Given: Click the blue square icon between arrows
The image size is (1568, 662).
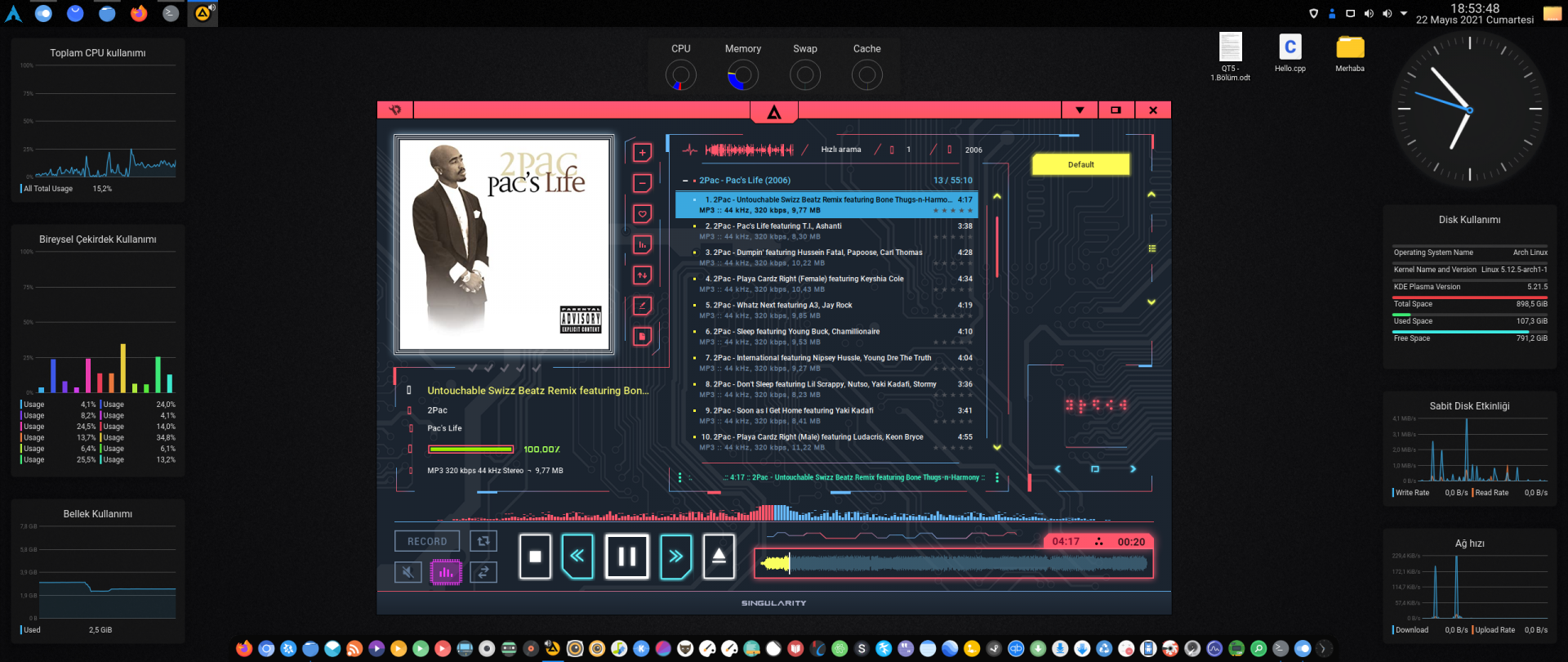Looking at the screenshot, I should pyautogui.click(x=1095, y=469).
